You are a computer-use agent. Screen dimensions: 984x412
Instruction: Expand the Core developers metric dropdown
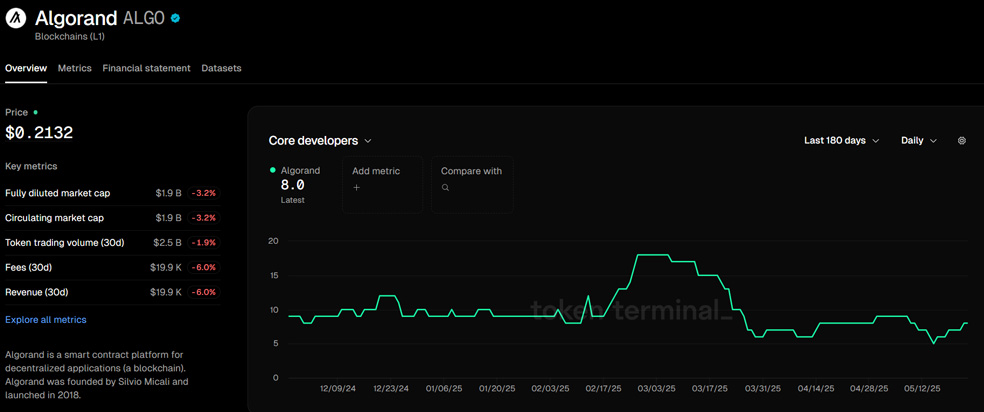(x=320, y=141)
